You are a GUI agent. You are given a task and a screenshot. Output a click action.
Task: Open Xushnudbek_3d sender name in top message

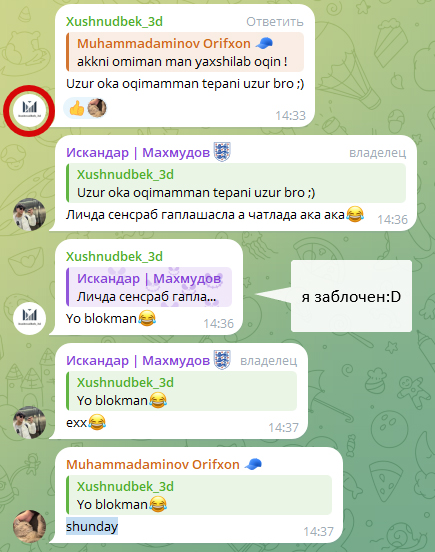coord(114,21)
